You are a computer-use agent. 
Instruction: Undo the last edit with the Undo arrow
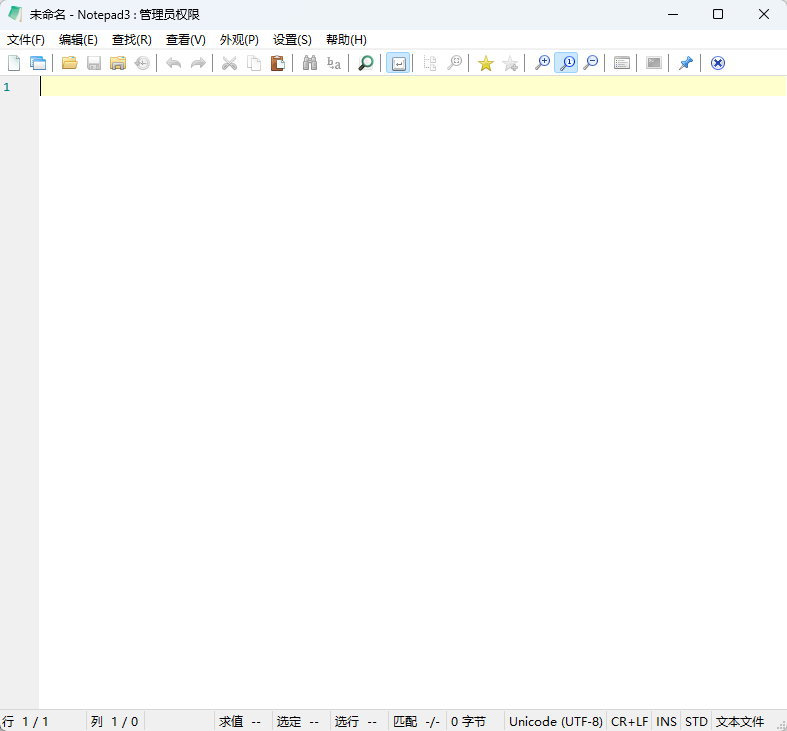click(174, 63)
